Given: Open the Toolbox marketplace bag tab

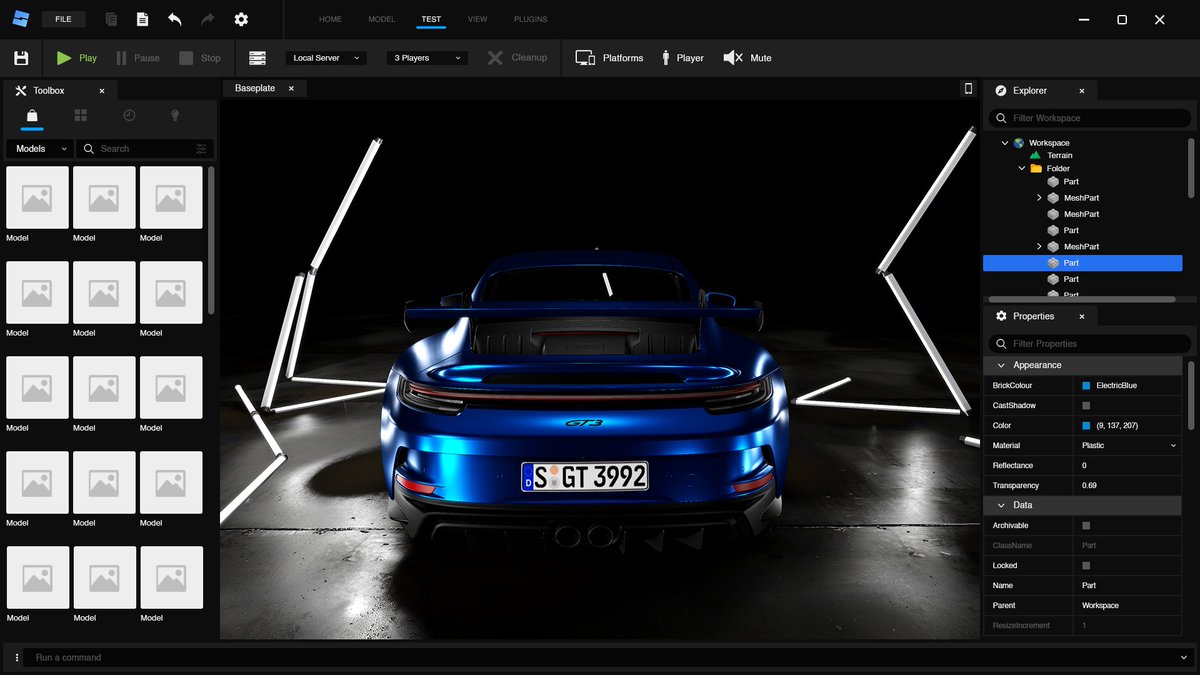Looking at the screenshot, I should 32,116.
